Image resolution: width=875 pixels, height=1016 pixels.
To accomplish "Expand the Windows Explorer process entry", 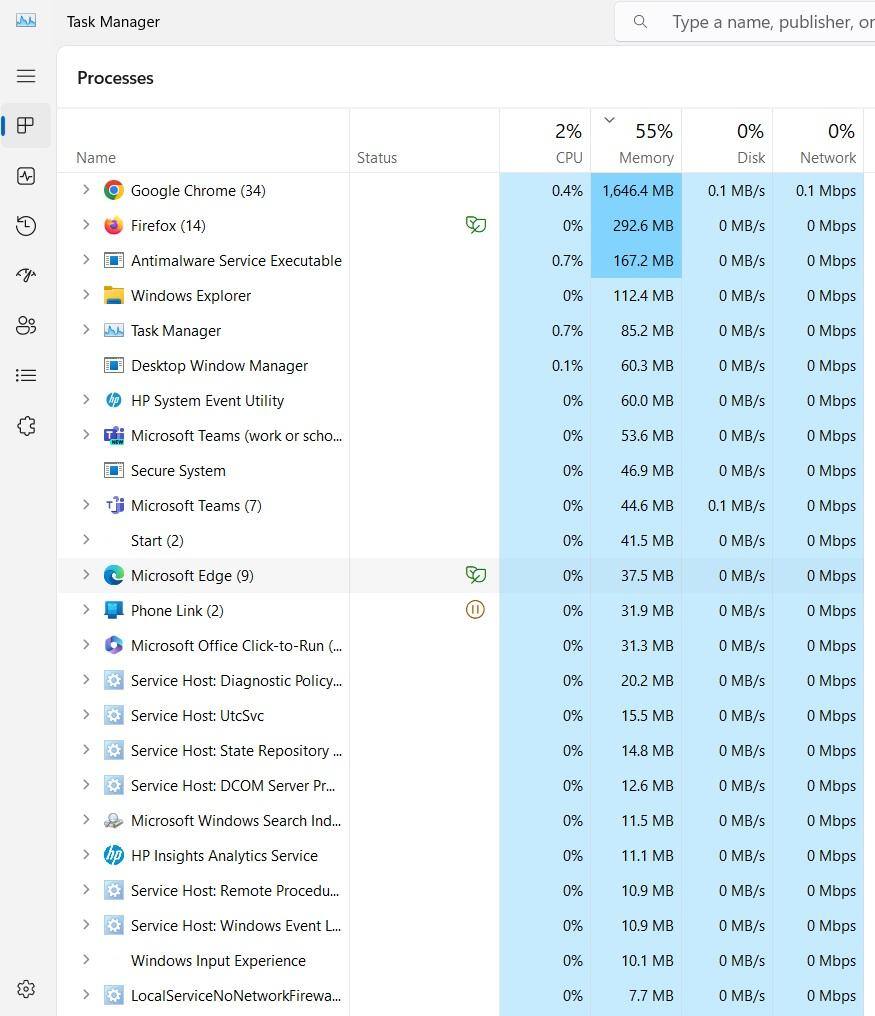I will 86,295.
